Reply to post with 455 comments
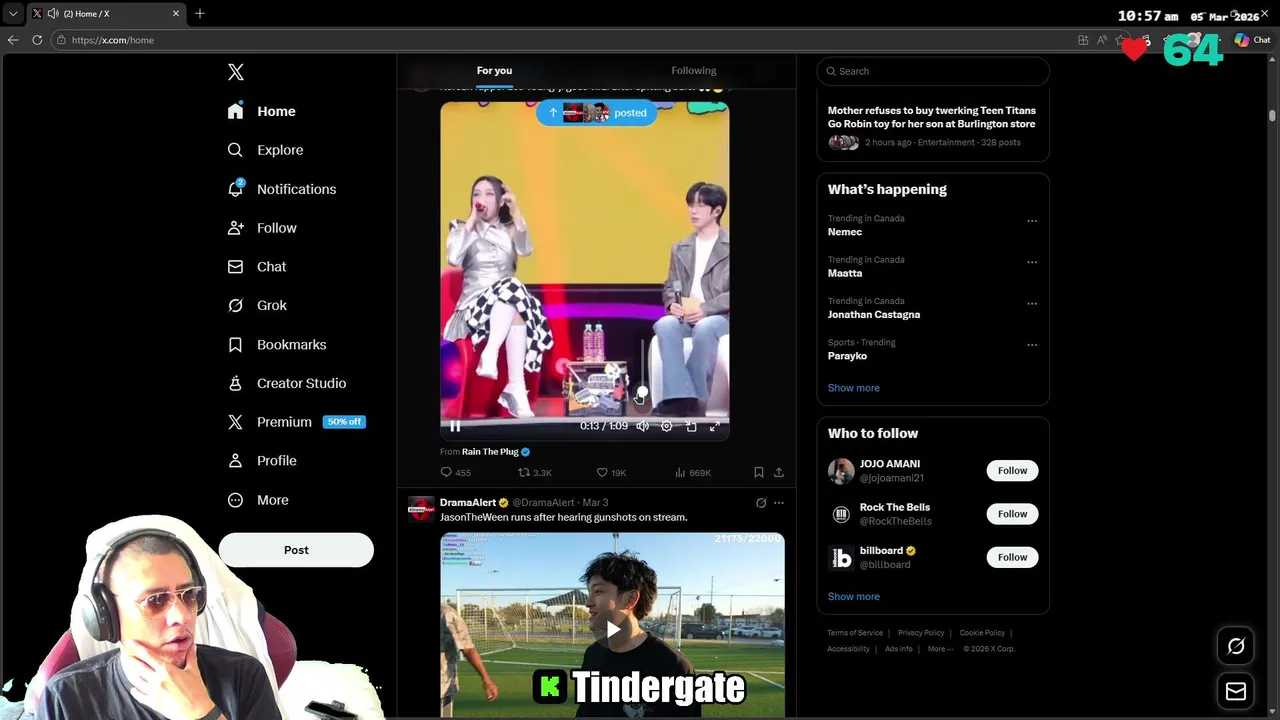 (455, 472)
